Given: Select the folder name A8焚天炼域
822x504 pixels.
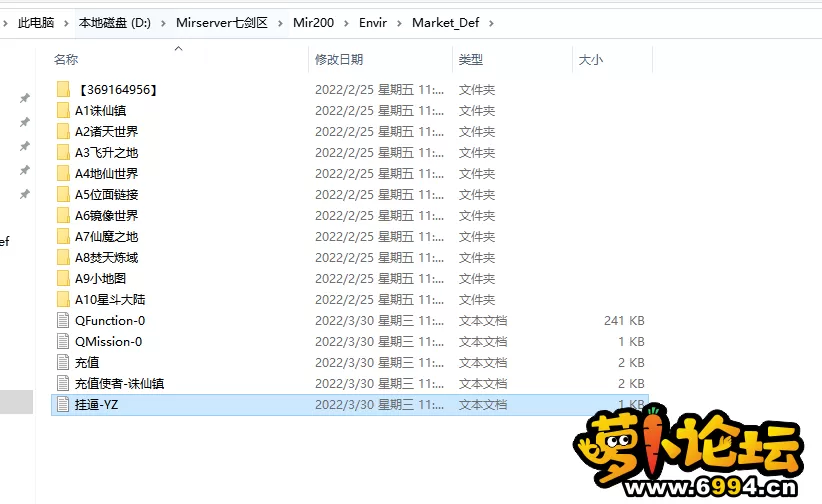Looking at the screenshot, I should [106, 258].
